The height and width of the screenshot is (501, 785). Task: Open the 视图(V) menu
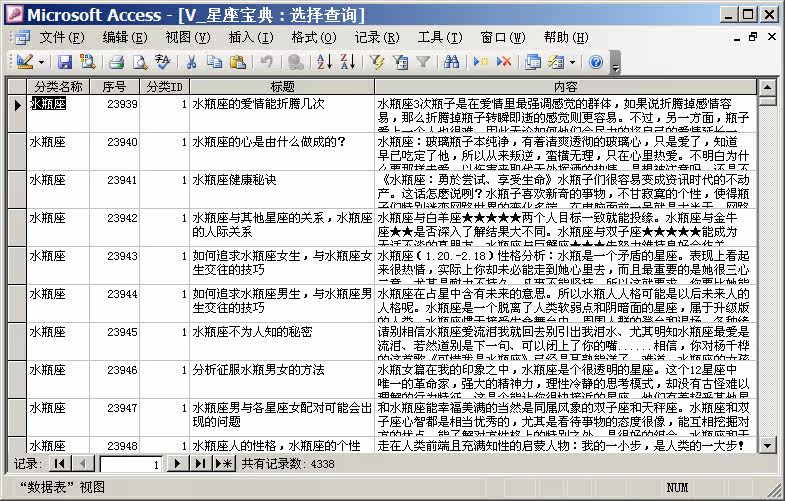(x=188, y=38)
